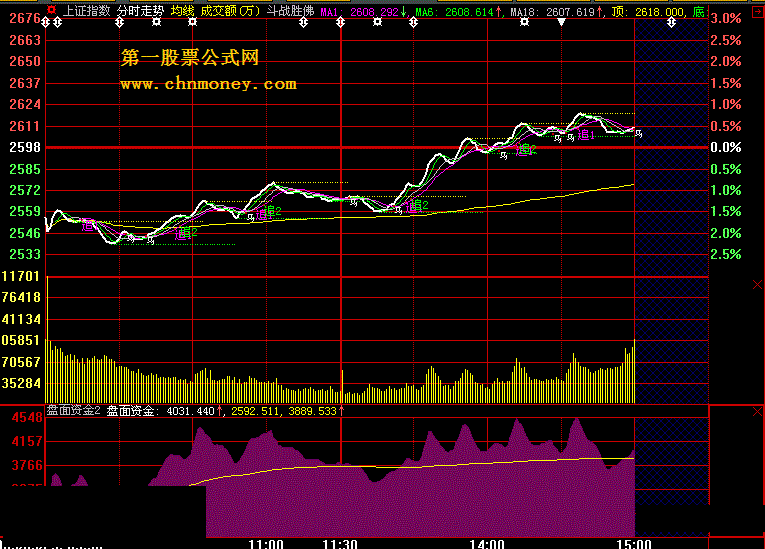The width and height of the screenshot is (765, 549).
Task: Click the white triangle marker on the top row
Action: tap(562, 22)
